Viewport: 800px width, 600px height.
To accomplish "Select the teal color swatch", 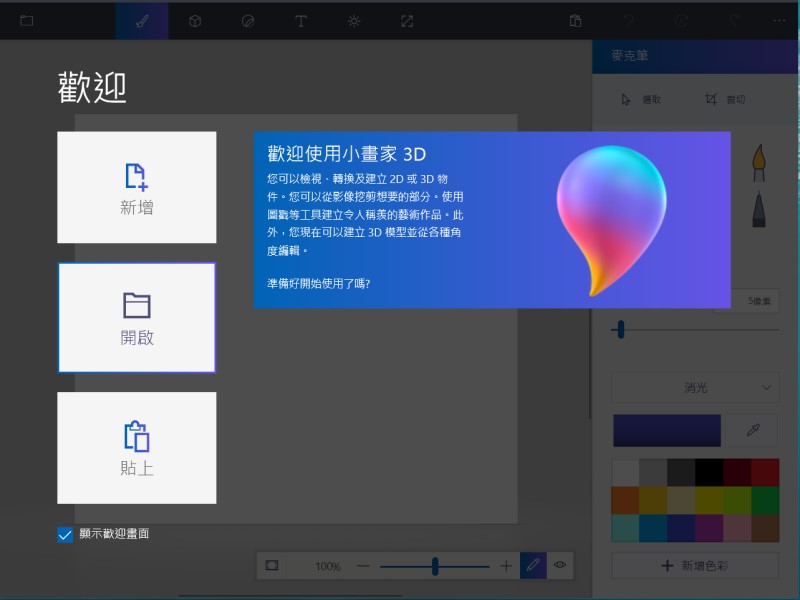I will tap(625, 528).
